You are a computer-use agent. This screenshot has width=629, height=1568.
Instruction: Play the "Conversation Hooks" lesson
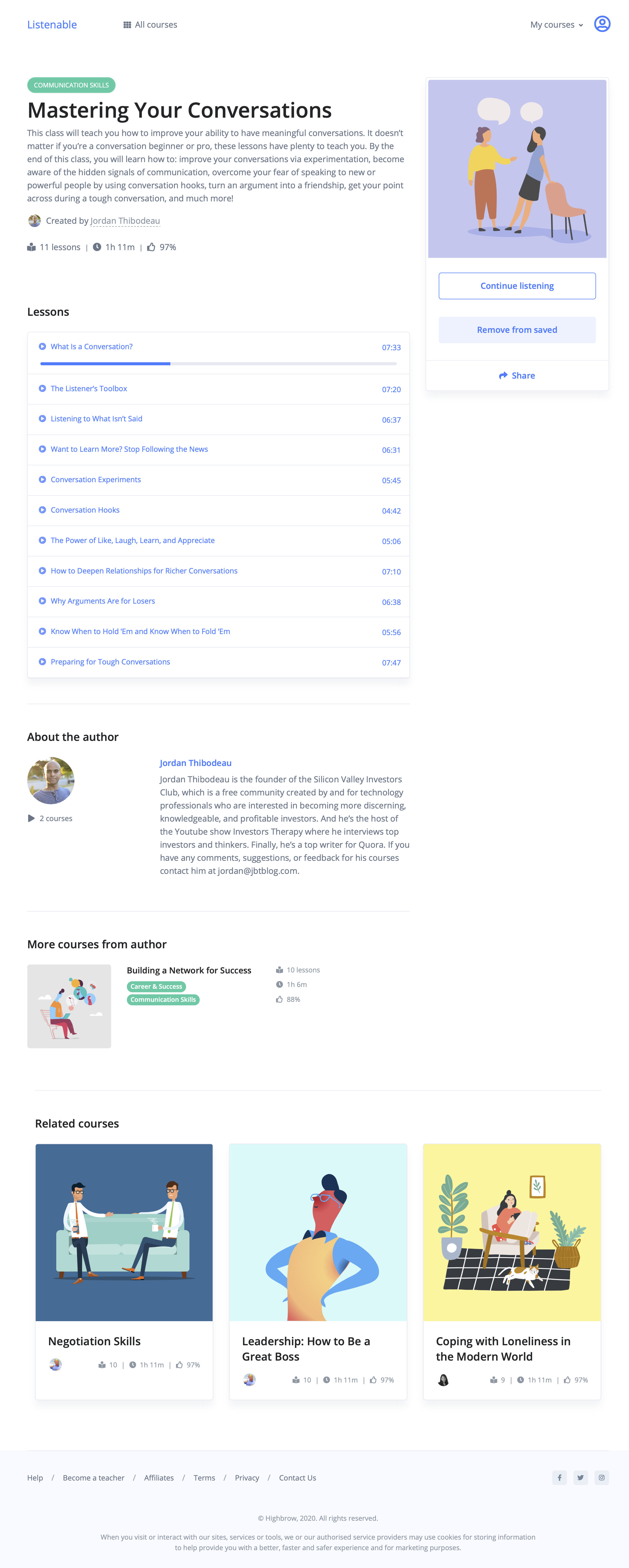click(85, 510)
